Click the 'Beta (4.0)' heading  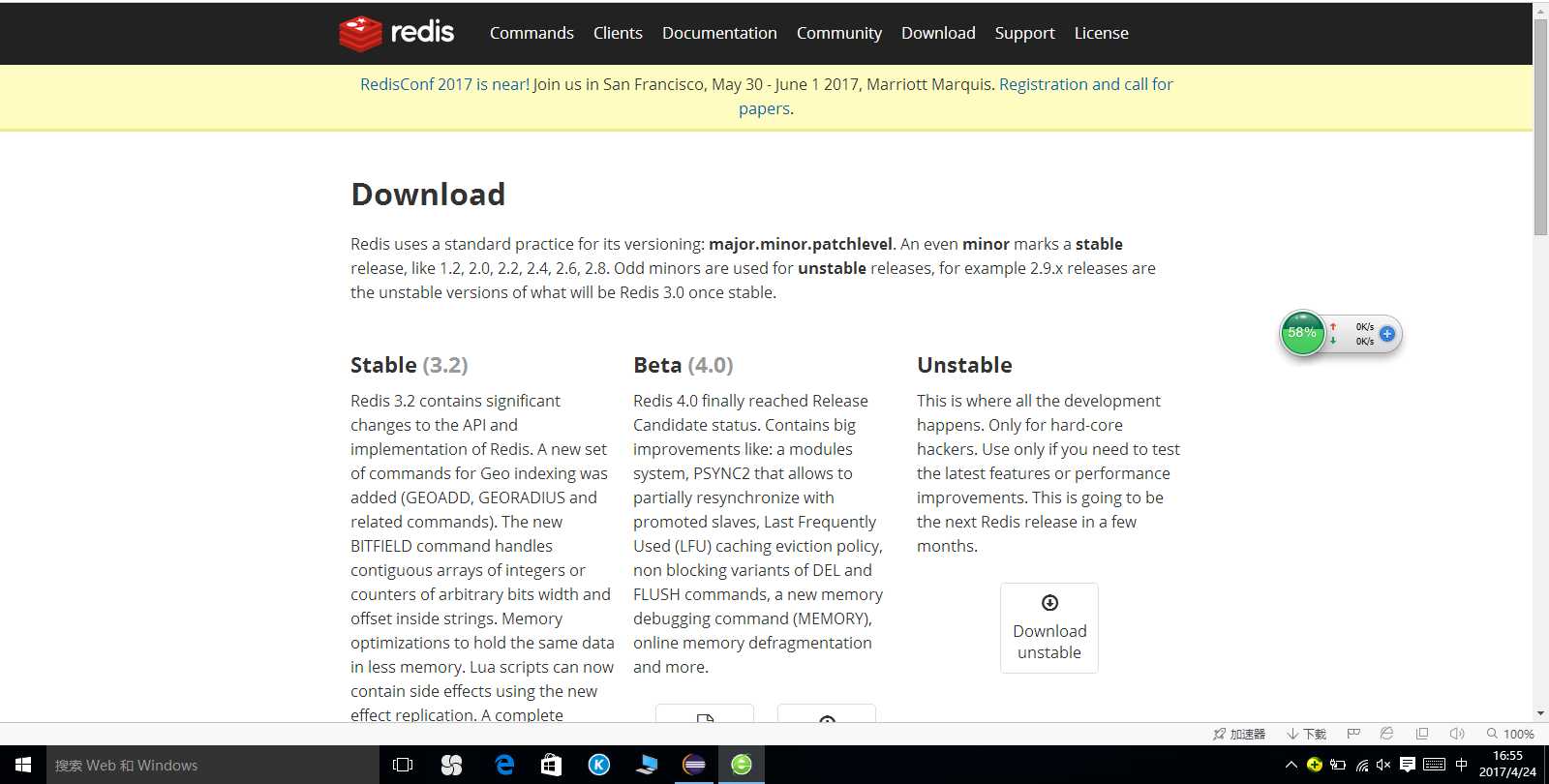click(683, 365)
